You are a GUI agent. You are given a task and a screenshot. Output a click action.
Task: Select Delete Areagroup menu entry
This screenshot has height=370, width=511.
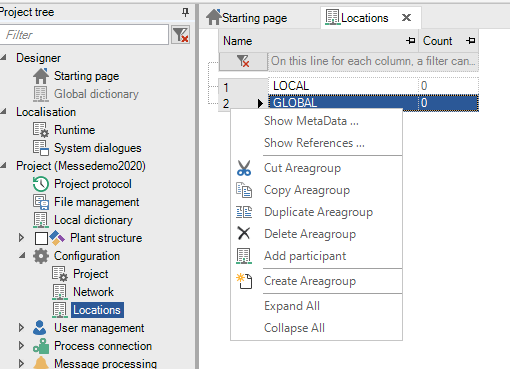coord(316,234)
